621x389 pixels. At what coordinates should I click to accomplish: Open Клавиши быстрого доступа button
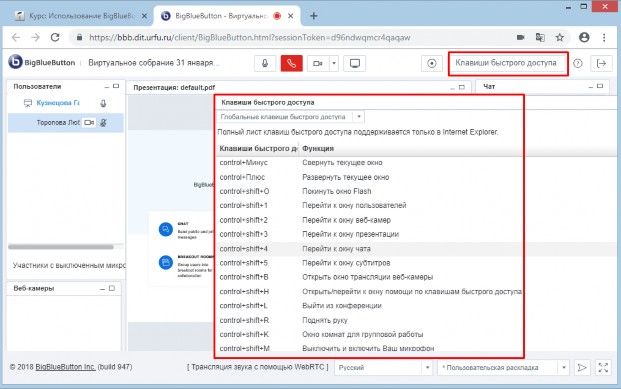[508, 63]
